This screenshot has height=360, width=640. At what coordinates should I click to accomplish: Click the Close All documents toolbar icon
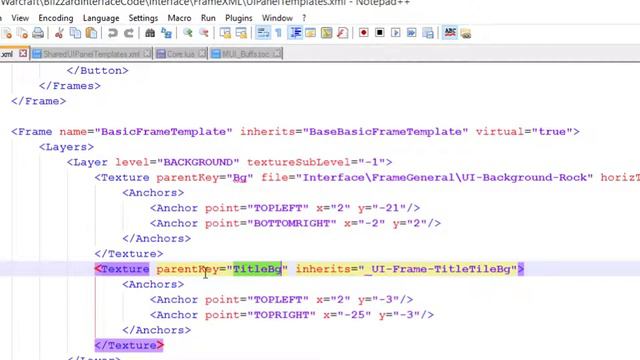pos(22,33)
